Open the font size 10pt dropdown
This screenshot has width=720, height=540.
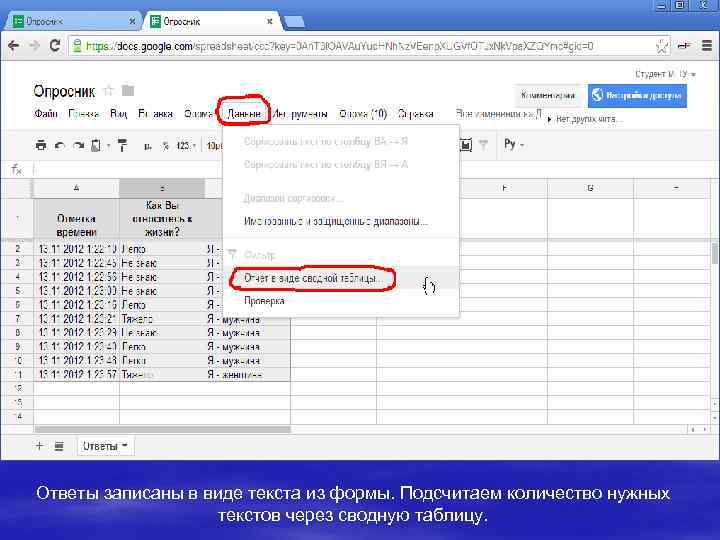click(214, 146)
